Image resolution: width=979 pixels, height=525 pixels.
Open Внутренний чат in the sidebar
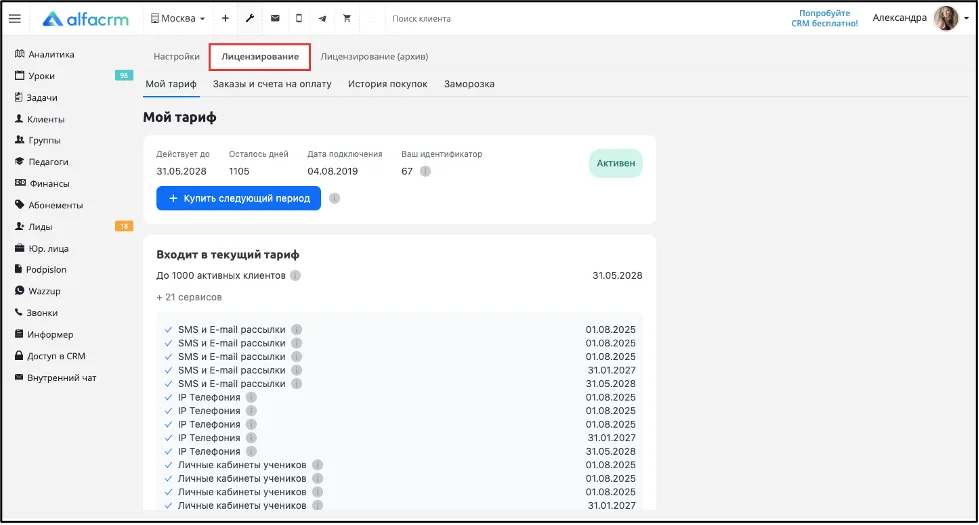[56, 378]
